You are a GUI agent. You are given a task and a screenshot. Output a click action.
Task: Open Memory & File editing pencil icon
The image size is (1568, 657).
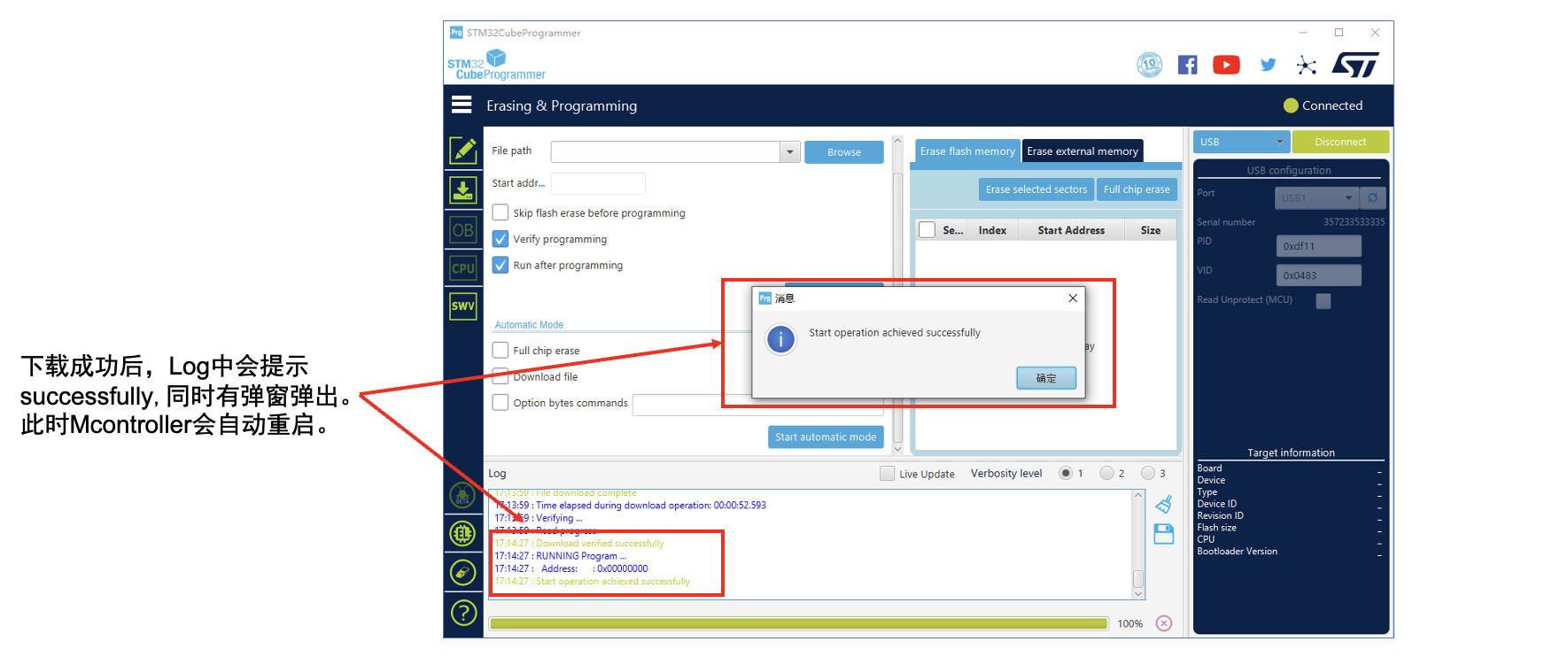click(x=462, y=151)
